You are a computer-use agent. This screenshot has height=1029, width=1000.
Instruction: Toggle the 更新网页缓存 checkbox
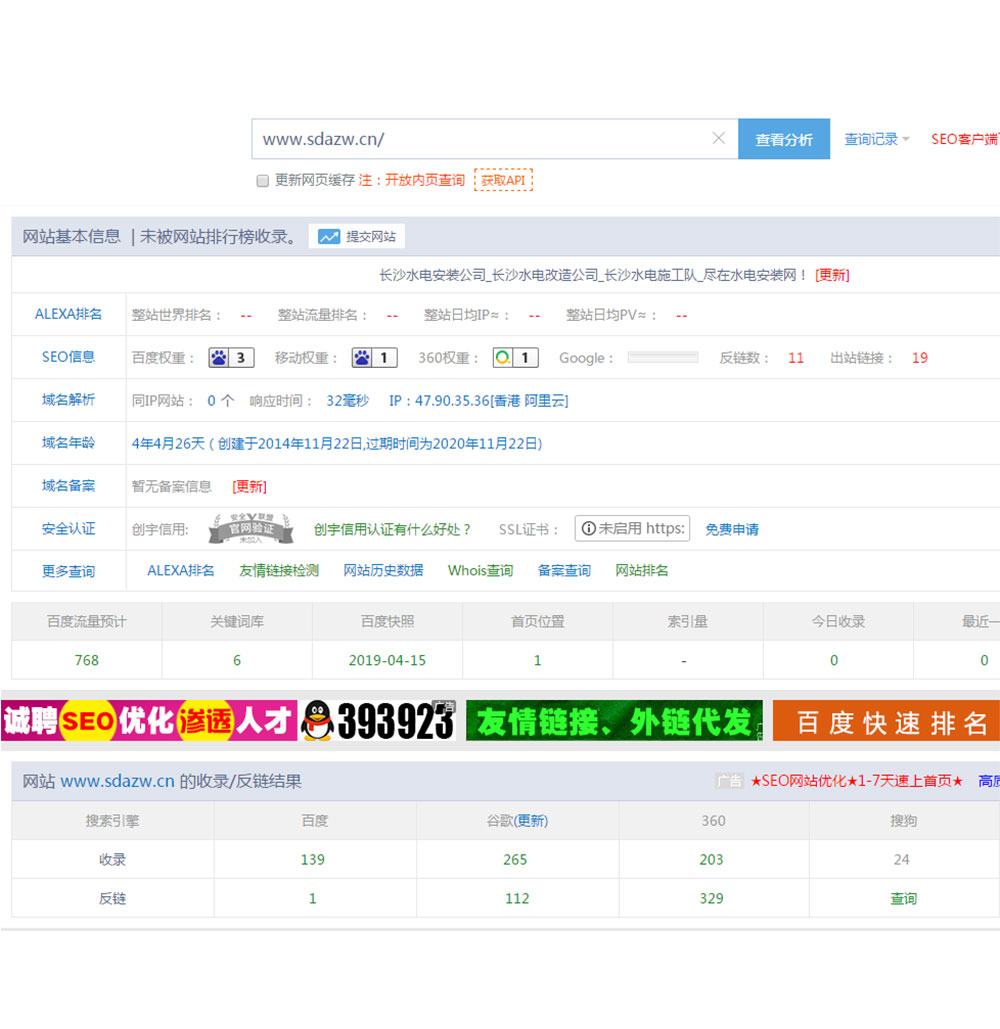pyautogui.click(x=262, y=181)
